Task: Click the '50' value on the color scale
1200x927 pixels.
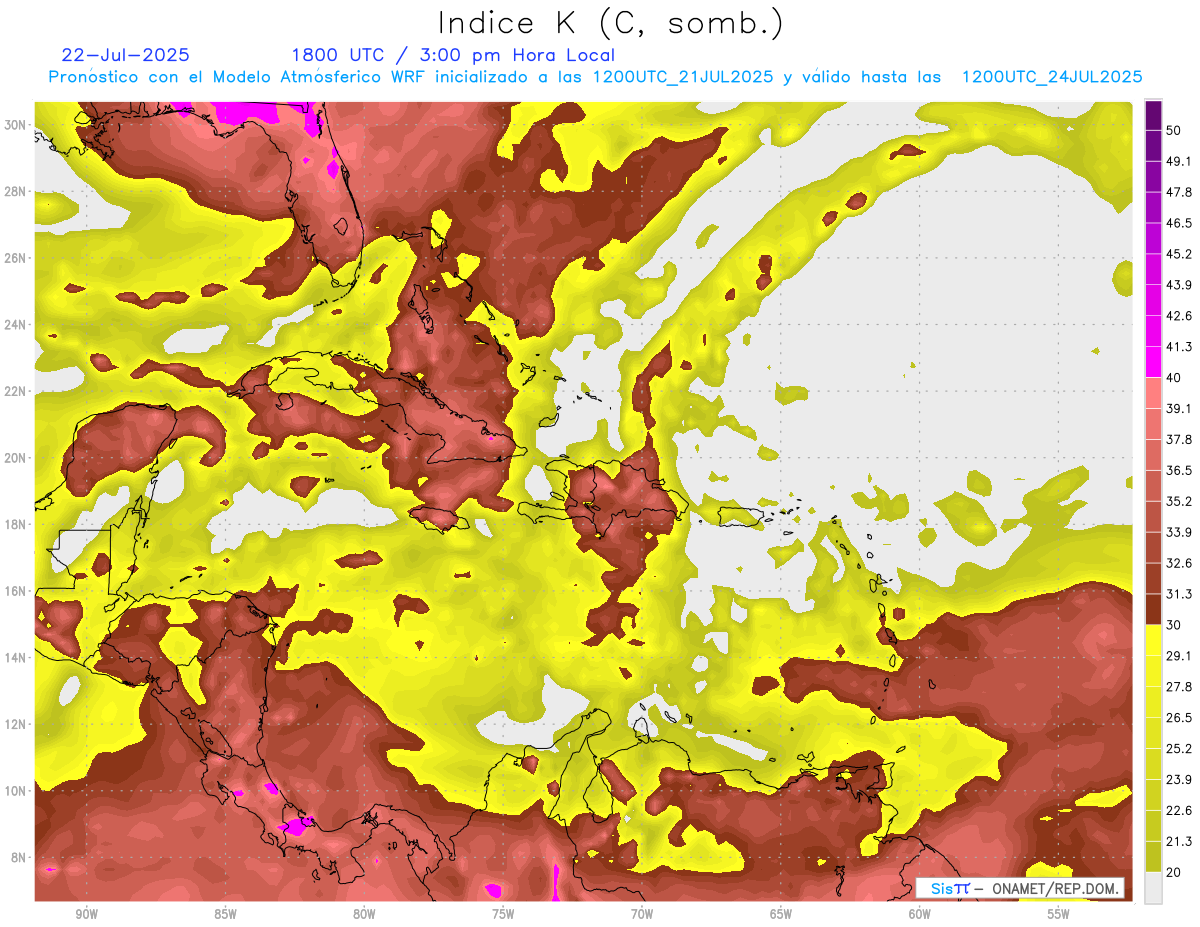Action: tap(1174, 131)
